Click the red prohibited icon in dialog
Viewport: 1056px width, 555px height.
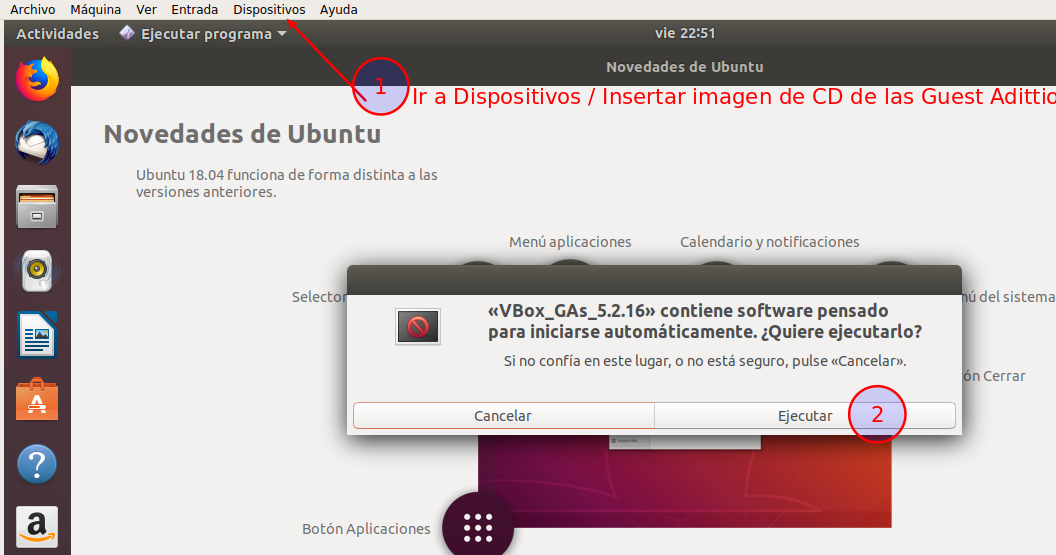[x=418, y=327]
